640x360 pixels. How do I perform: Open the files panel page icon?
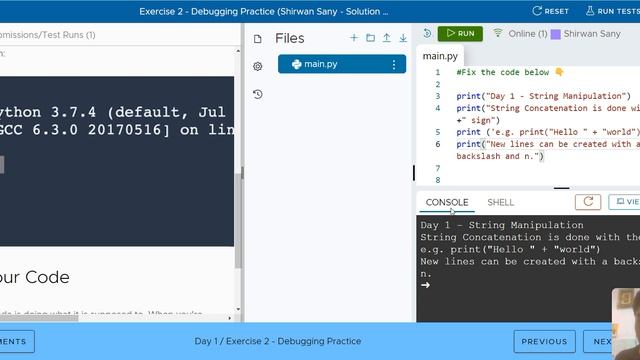coord(258,39)
